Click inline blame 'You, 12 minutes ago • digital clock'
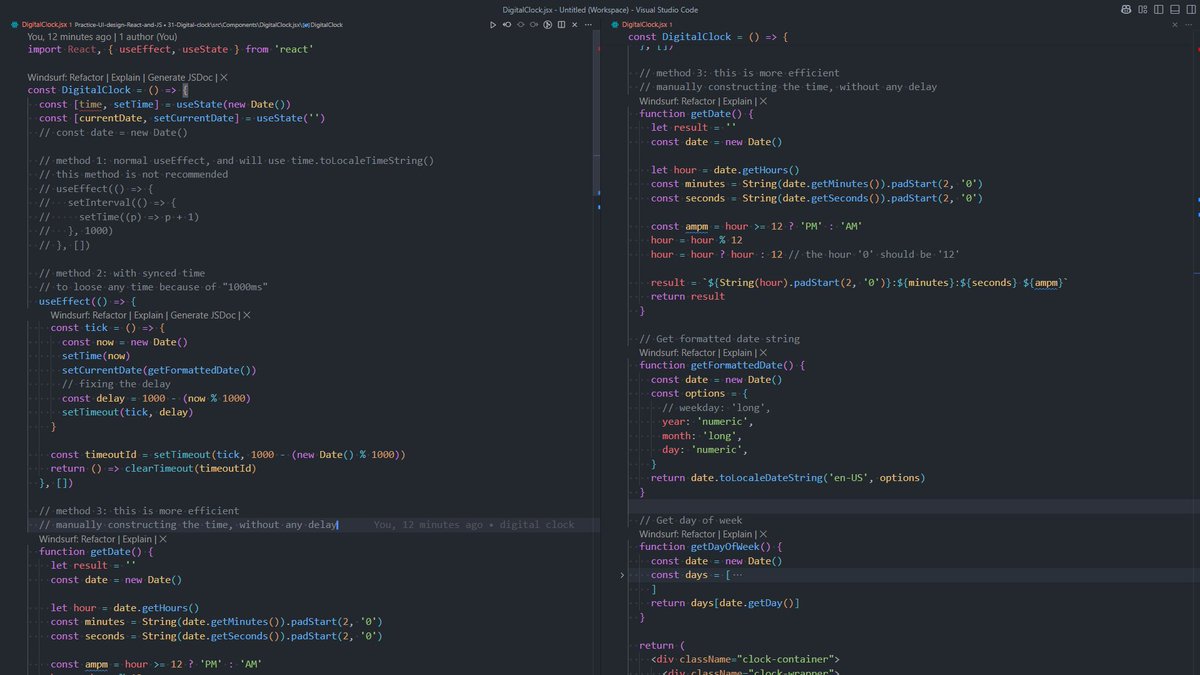The height and width of the screenshot is (675, 1200). point(474,525)
